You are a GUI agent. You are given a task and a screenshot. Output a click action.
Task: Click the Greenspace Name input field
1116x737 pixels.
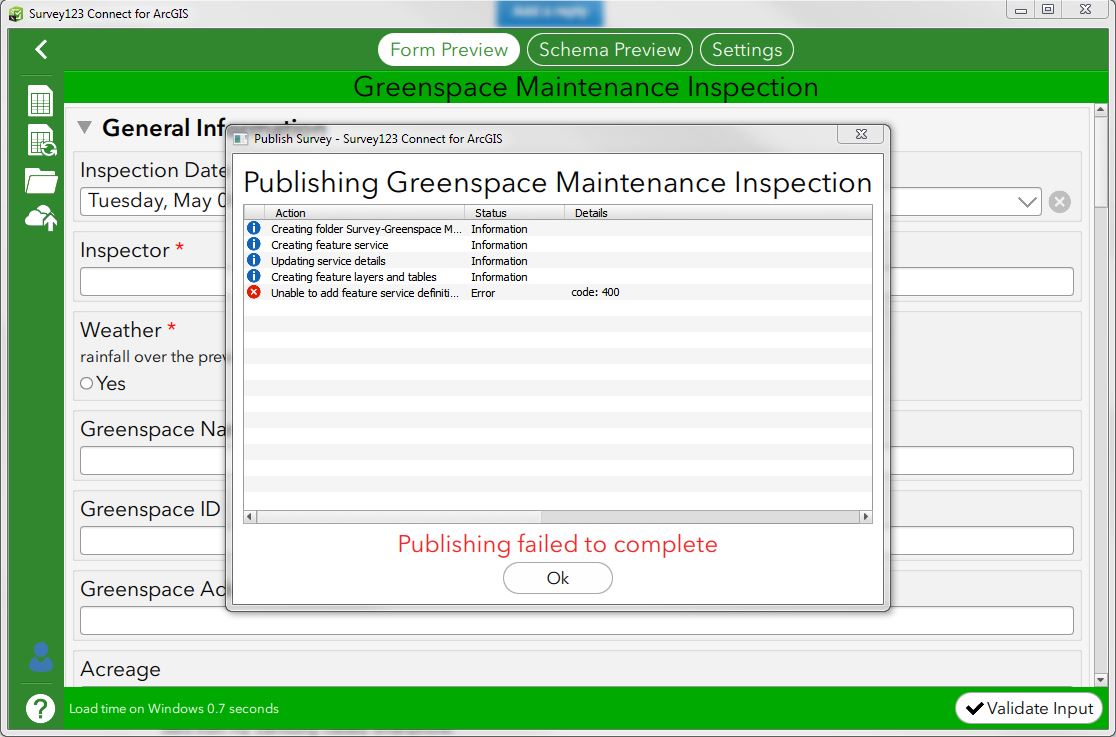(577, 461)
